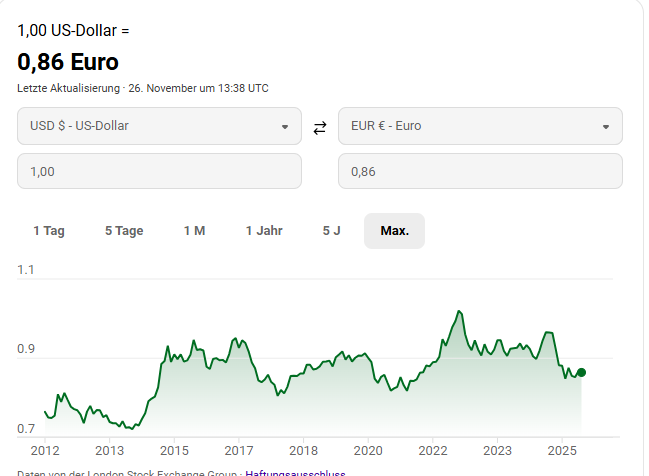Choose the 1 Jahr time range
This screenshot has height=476, width=649.
click(x=264, y=231)
